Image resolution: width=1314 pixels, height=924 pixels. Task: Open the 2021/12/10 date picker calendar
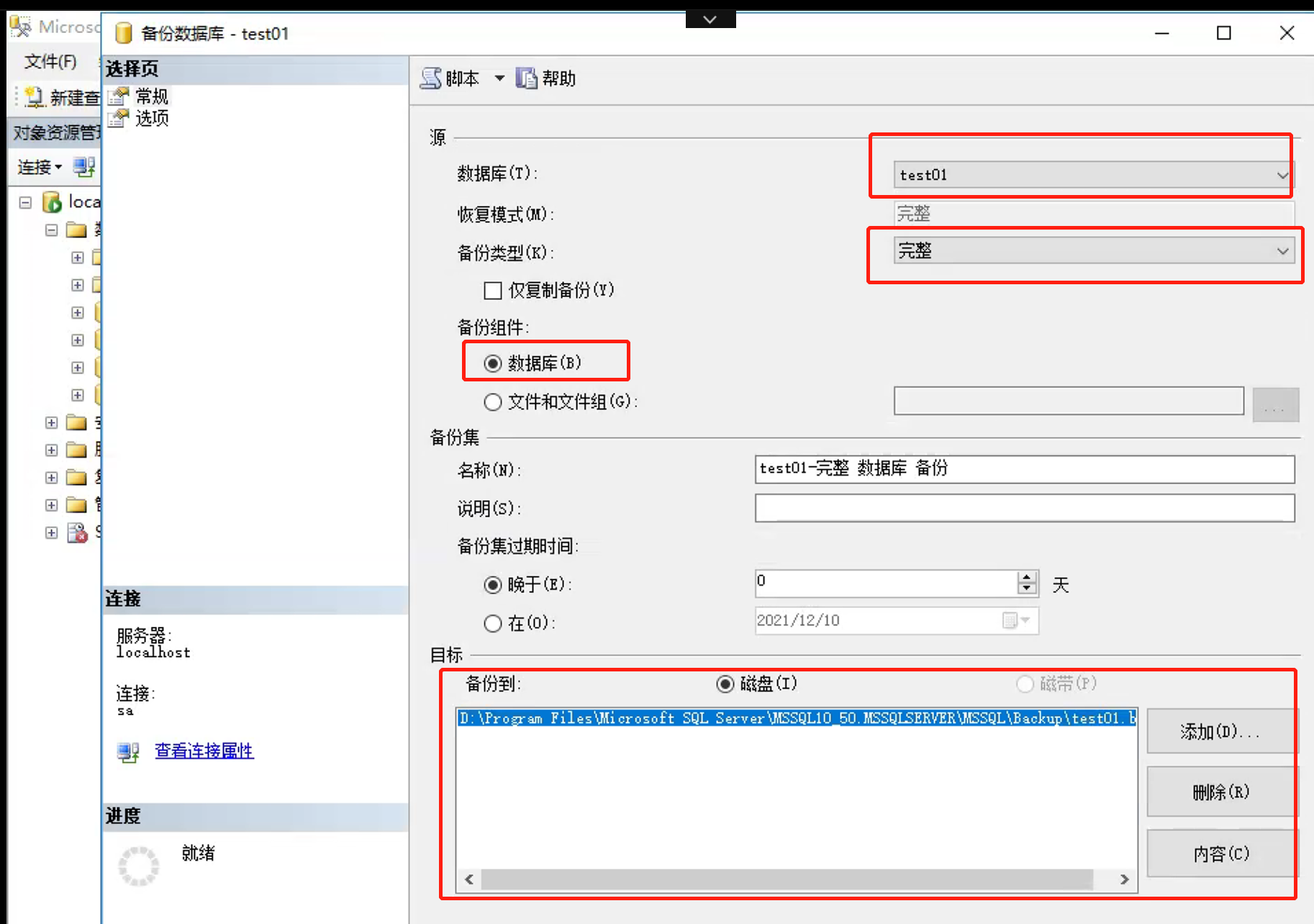[1016, 620]
